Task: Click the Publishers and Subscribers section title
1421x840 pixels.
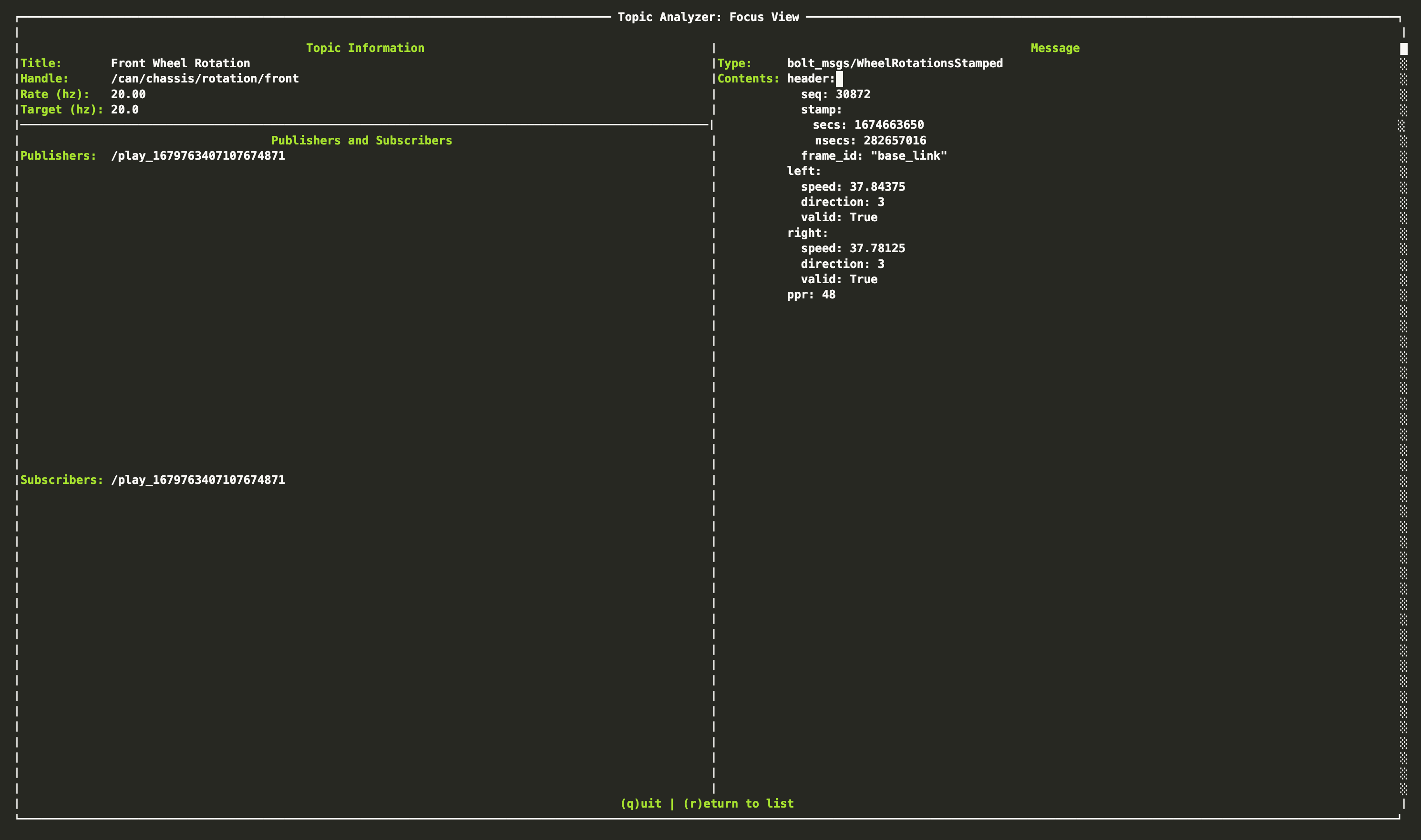Action: 361,140
